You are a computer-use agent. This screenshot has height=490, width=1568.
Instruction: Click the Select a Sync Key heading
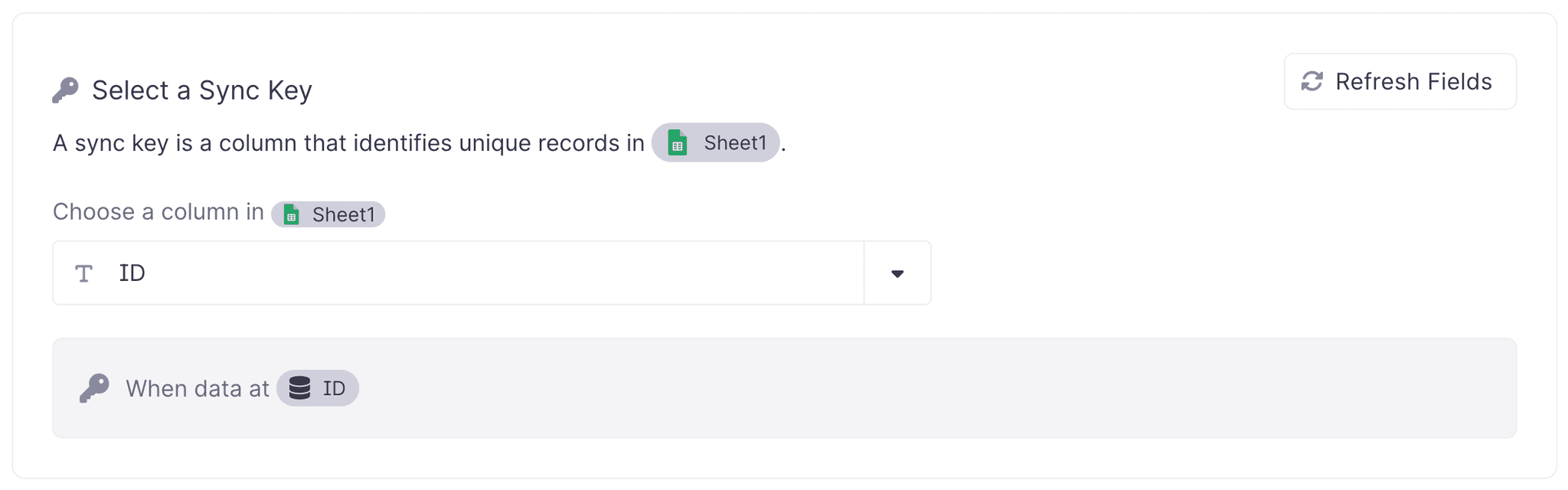[x=202, y=90]
